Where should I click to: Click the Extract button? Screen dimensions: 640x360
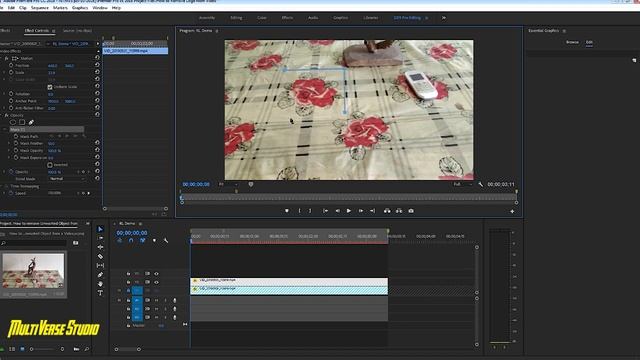point(399,211)
